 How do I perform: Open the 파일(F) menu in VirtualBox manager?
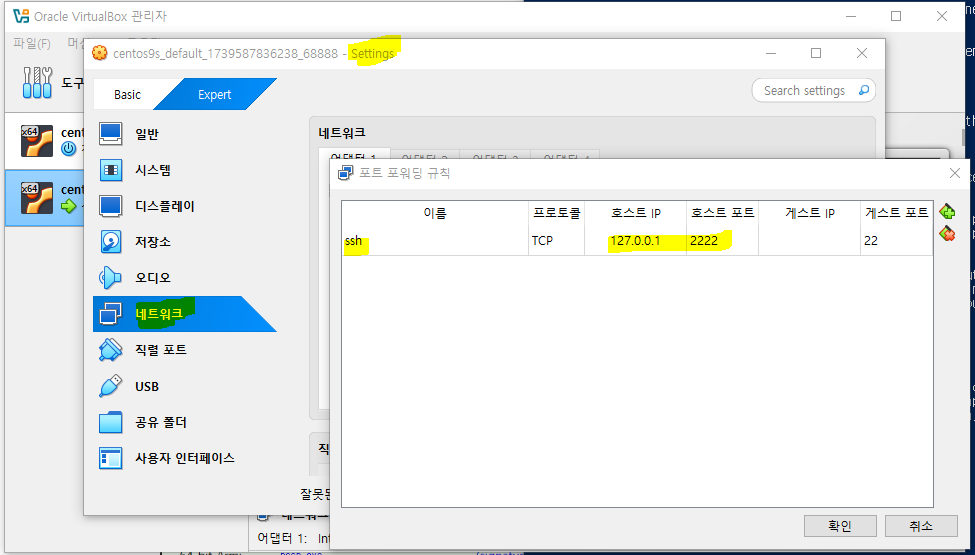point(32,44)
